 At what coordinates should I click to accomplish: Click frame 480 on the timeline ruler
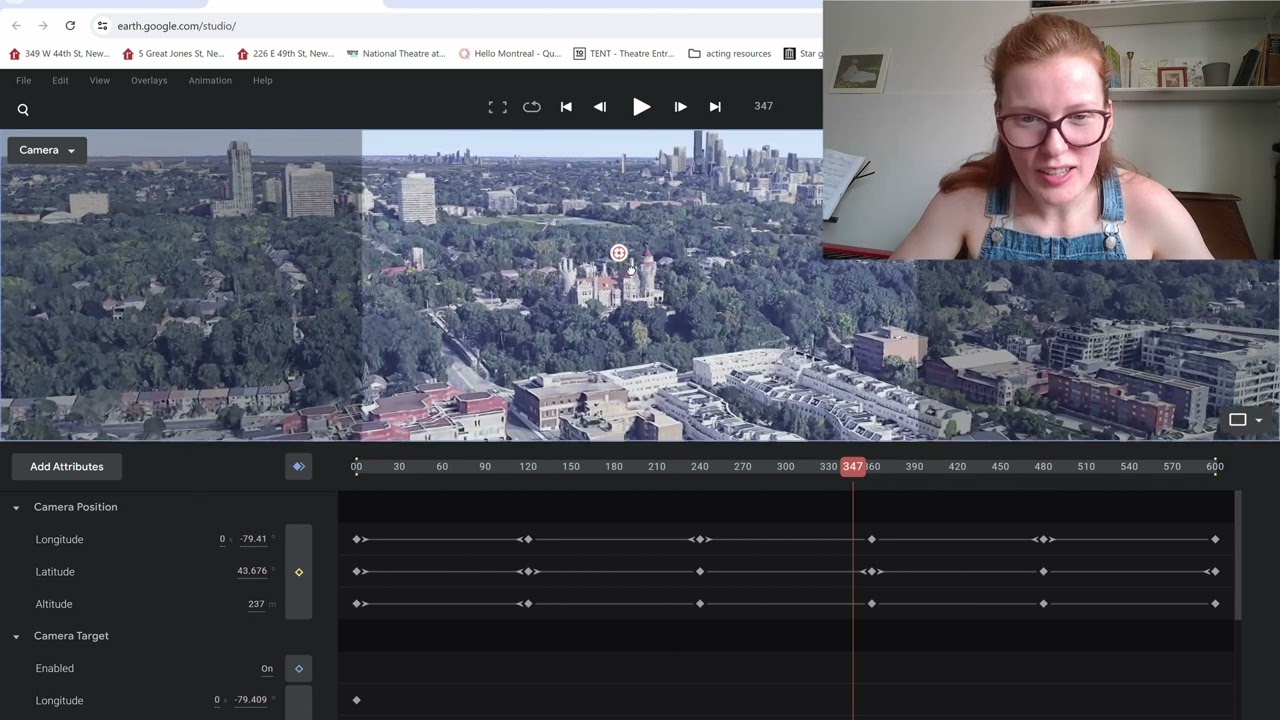tap(1043, 467)
